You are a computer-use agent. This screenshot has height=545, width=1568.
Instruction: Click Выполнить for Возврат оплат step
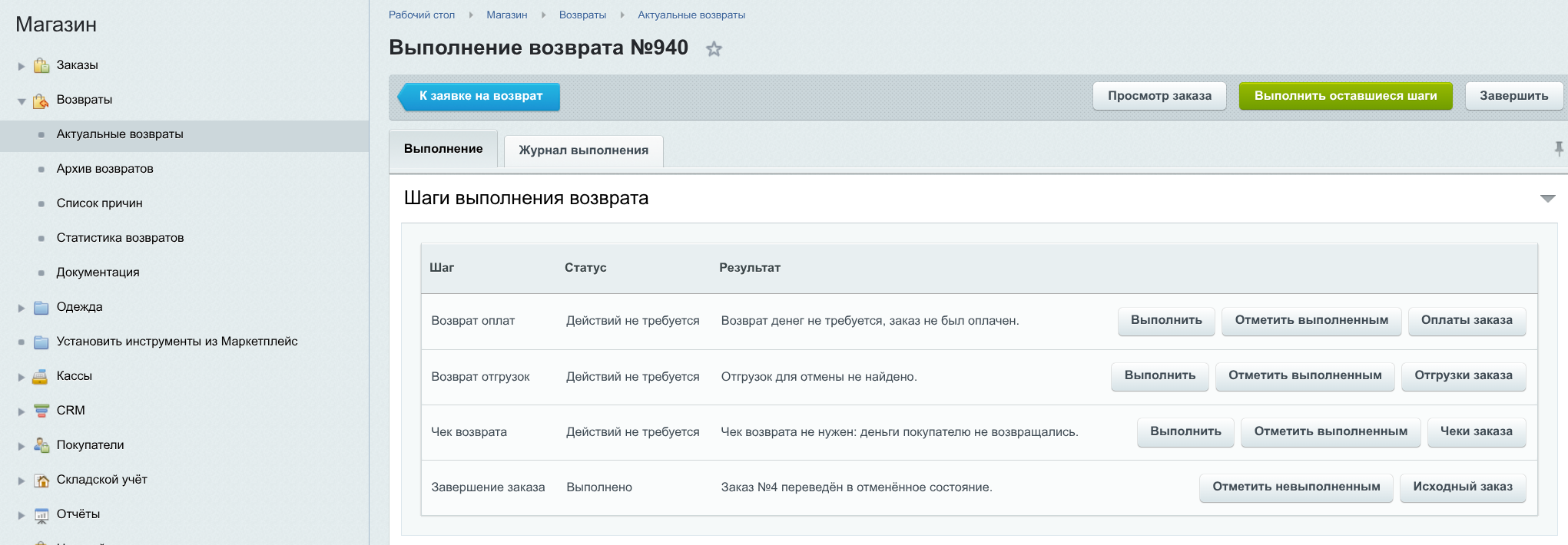click(1166, 321)
